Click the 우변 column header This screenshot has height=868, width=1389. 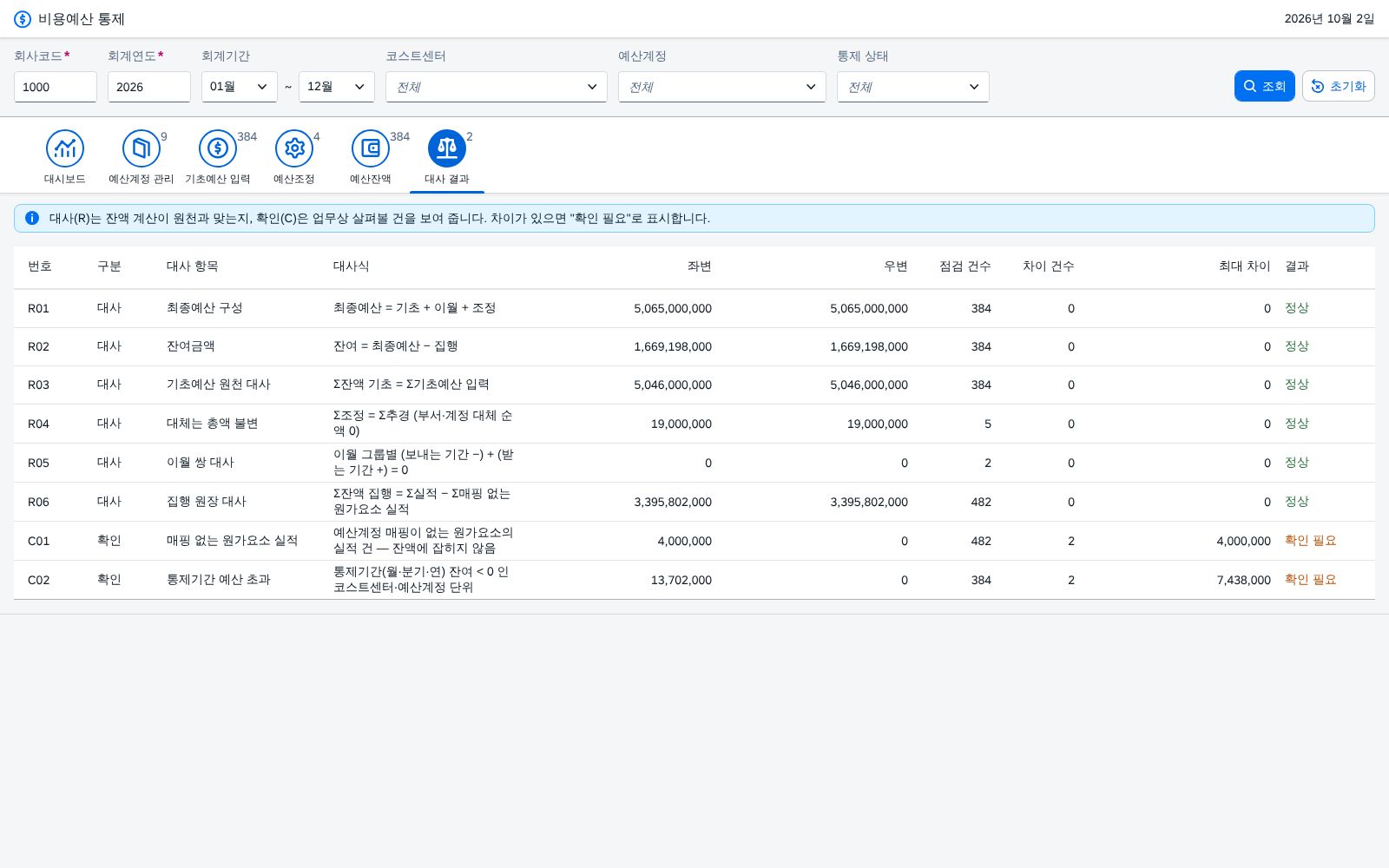tap(896, 266)
